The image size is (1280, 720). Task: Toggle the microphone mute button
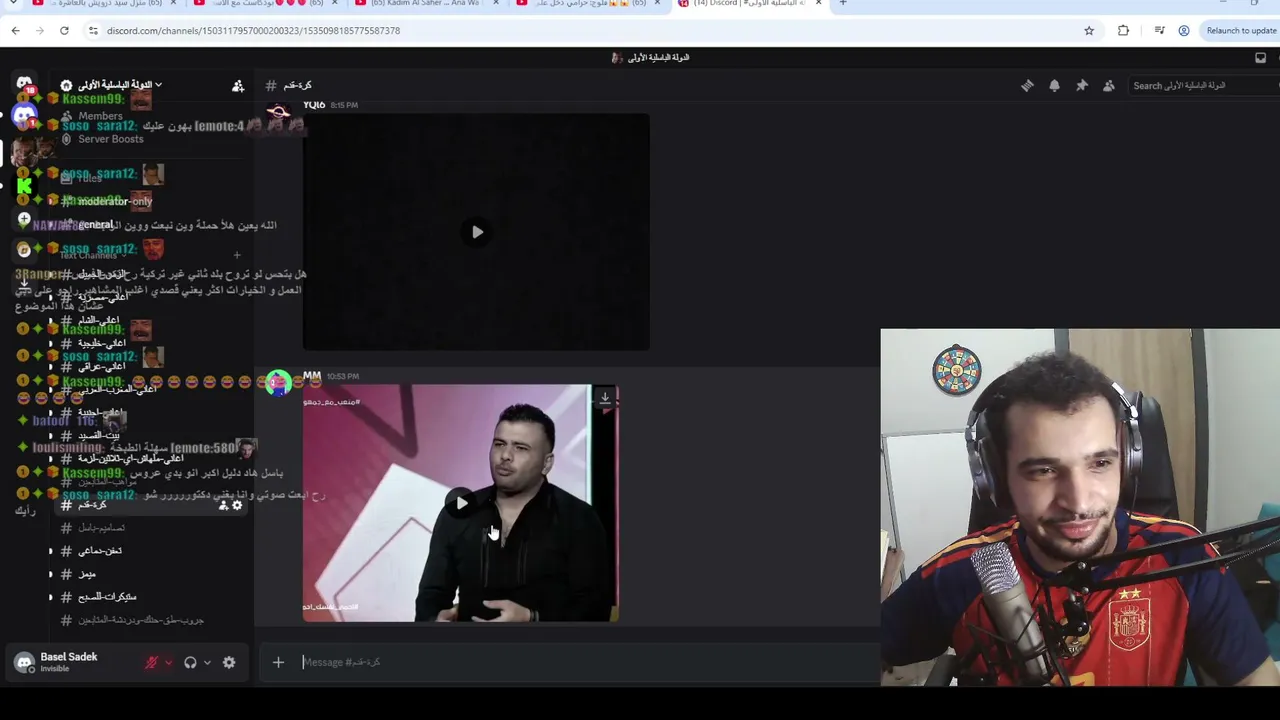[152, 662]
